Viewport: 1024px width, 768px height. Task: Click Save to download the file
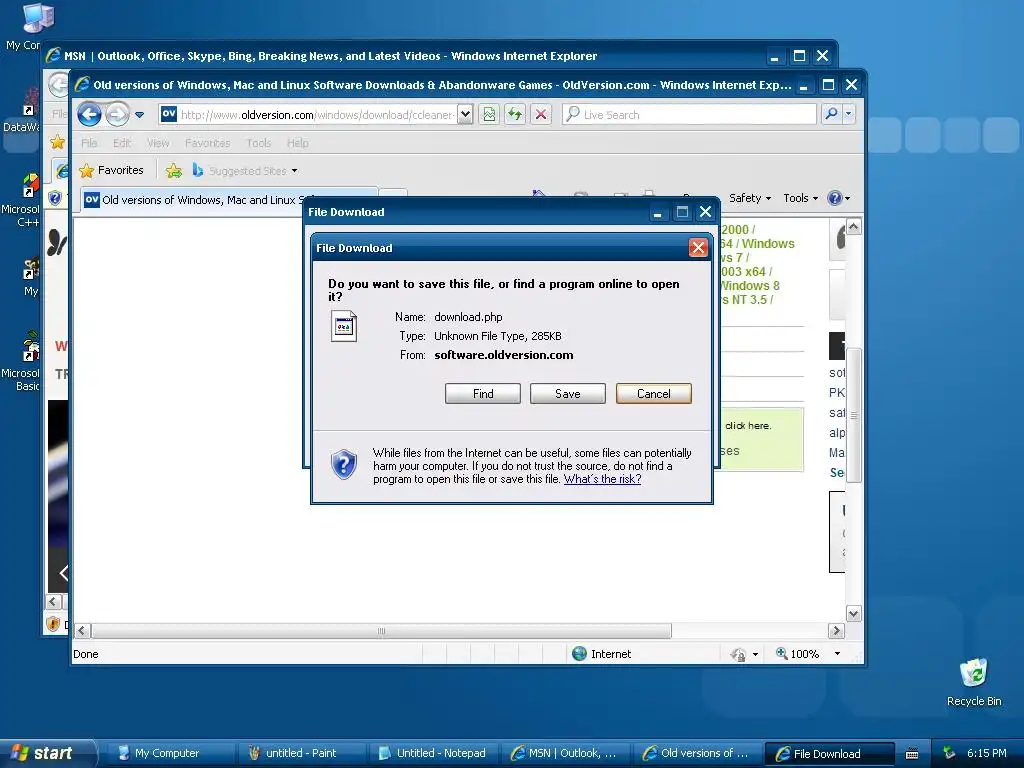568,394
